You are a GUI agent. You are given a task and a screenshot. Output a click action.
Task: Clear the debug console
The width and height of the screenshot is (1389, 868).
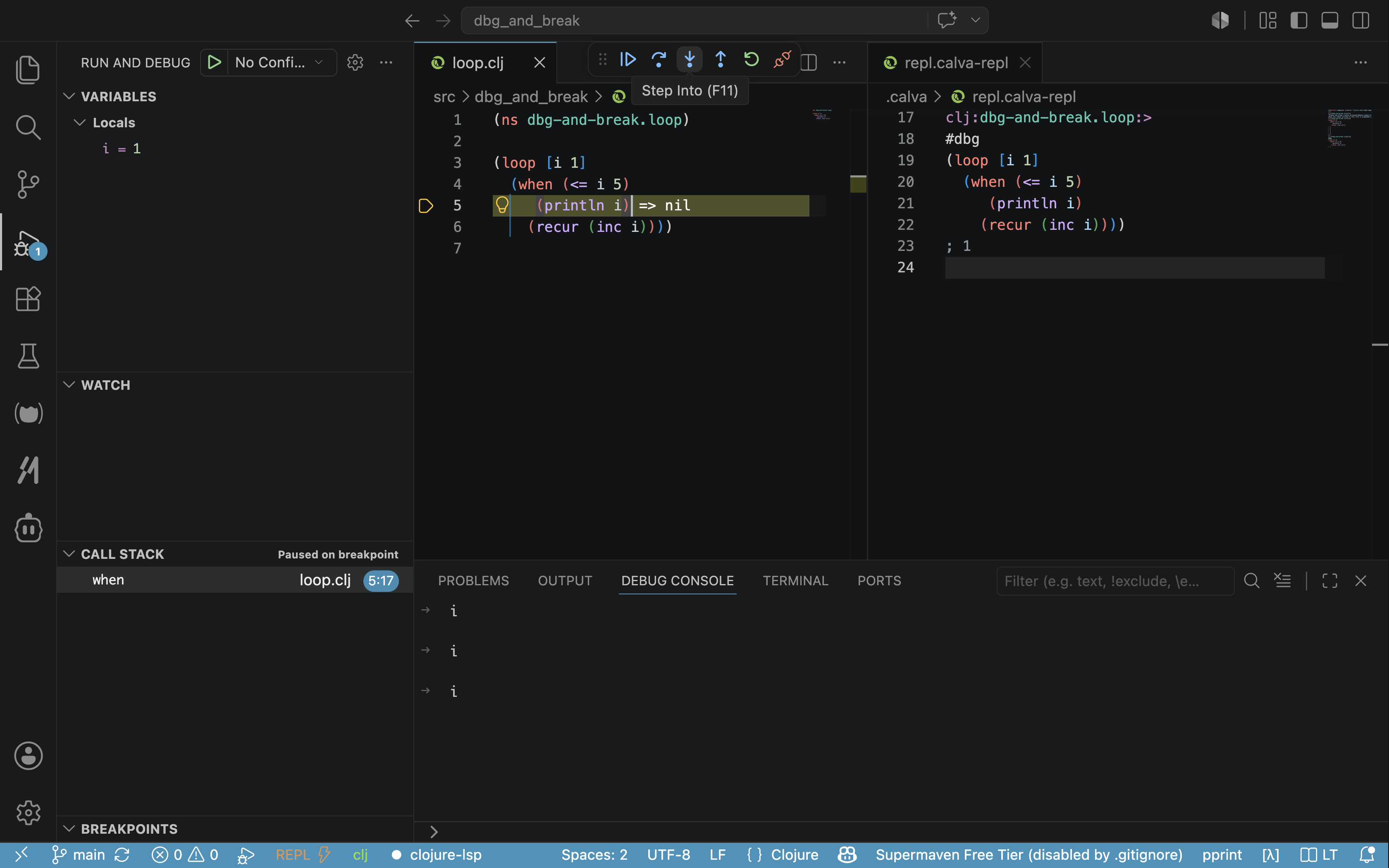pyautogui.click(x=1282, y=580)
